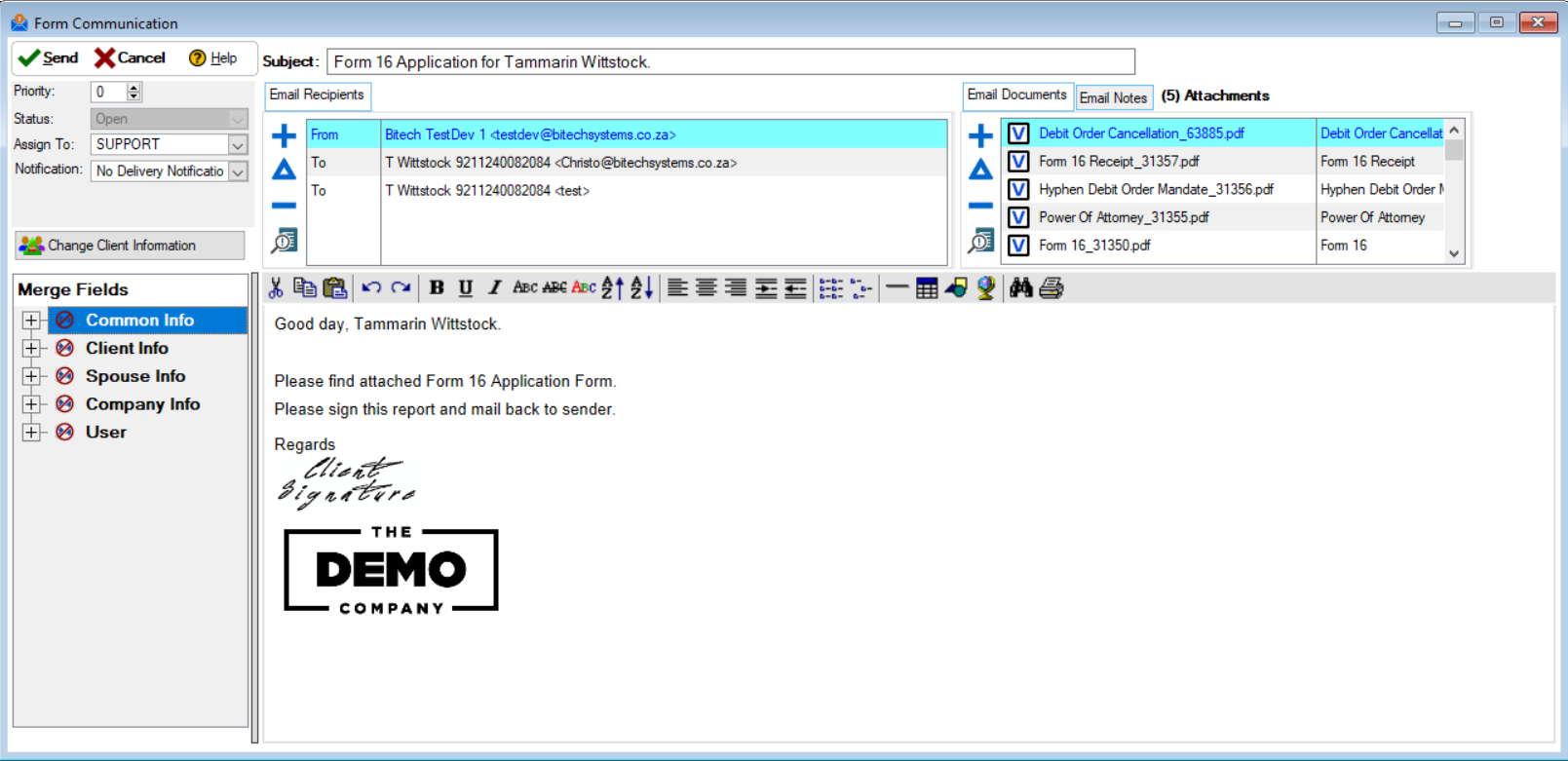Toggle checkbox for Hyphen Debit Order Mandate file

click(1017, 189)
